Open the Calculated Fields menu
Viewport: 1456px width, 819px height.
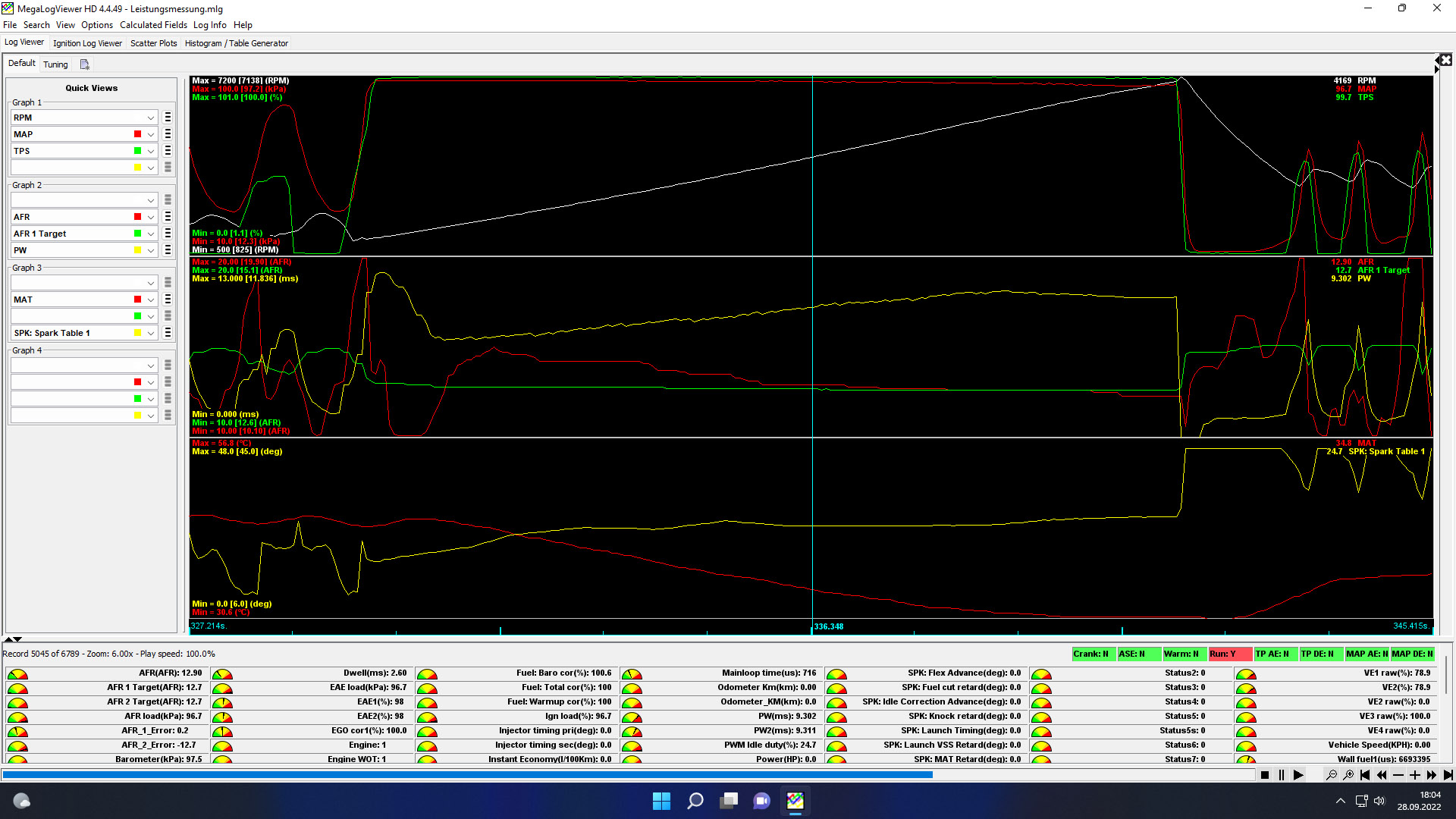click(153, 25)
